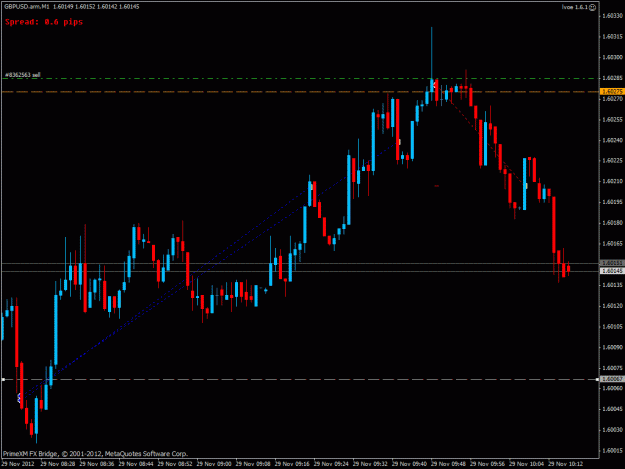Click the '29 Nov 09:48' time label
Screen dimensions: 625x469
(448, 464)
